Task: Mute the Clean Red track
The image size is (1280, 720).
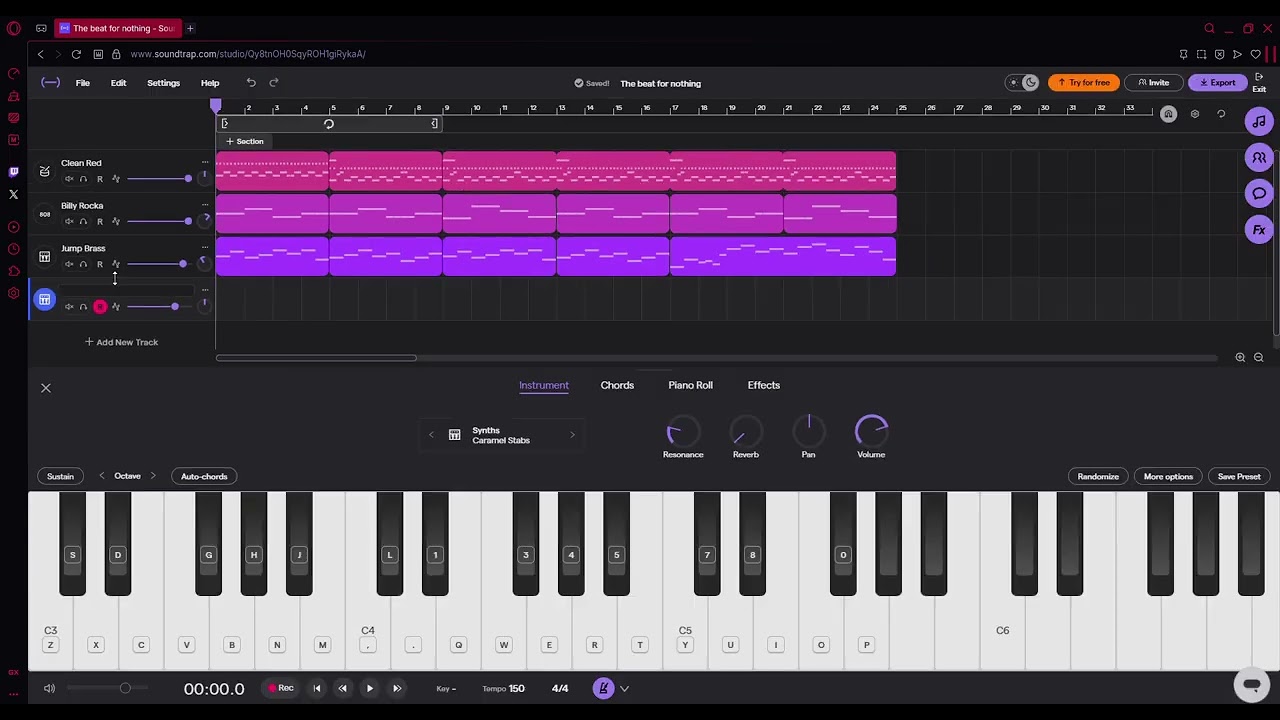Action: (69, 179)
